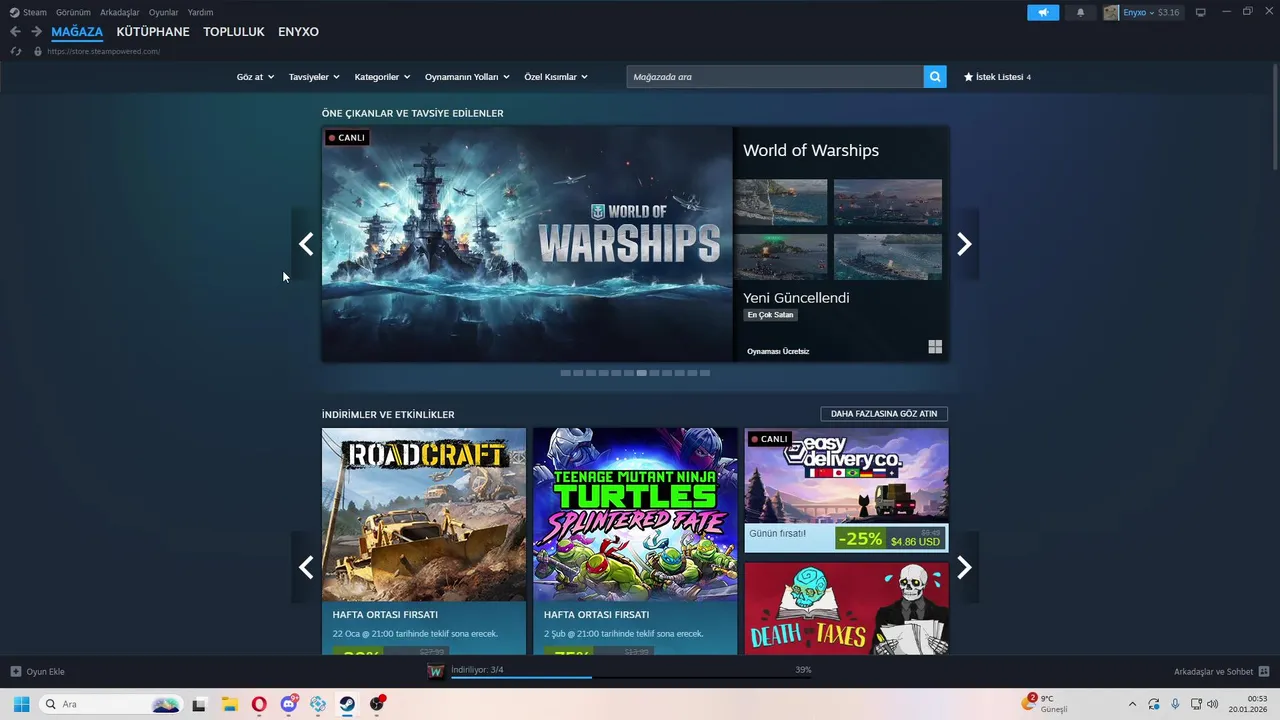Screen dimensions: 1280x720
Task: Open the Yardım menu
Action: coord(200,12)
